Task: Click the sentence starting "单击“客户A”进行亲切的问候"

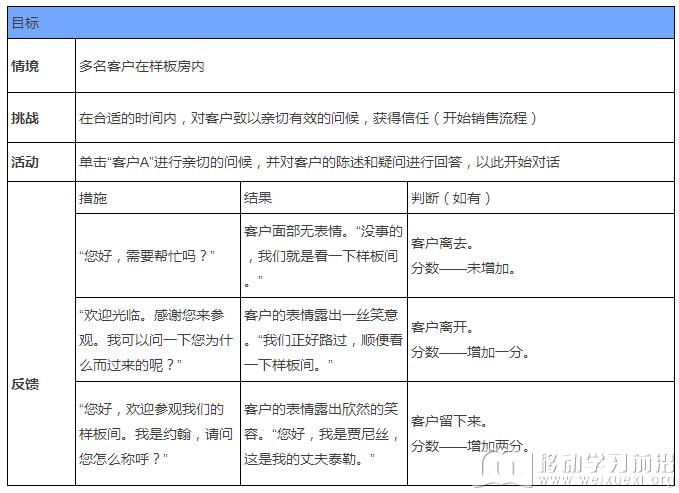Action: (x=319, y=162)
